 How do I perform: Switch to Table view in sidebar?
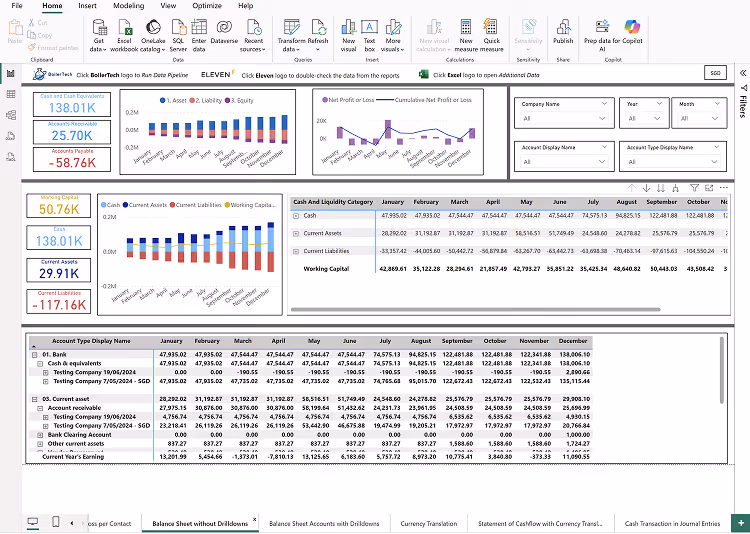coord(11,94)
